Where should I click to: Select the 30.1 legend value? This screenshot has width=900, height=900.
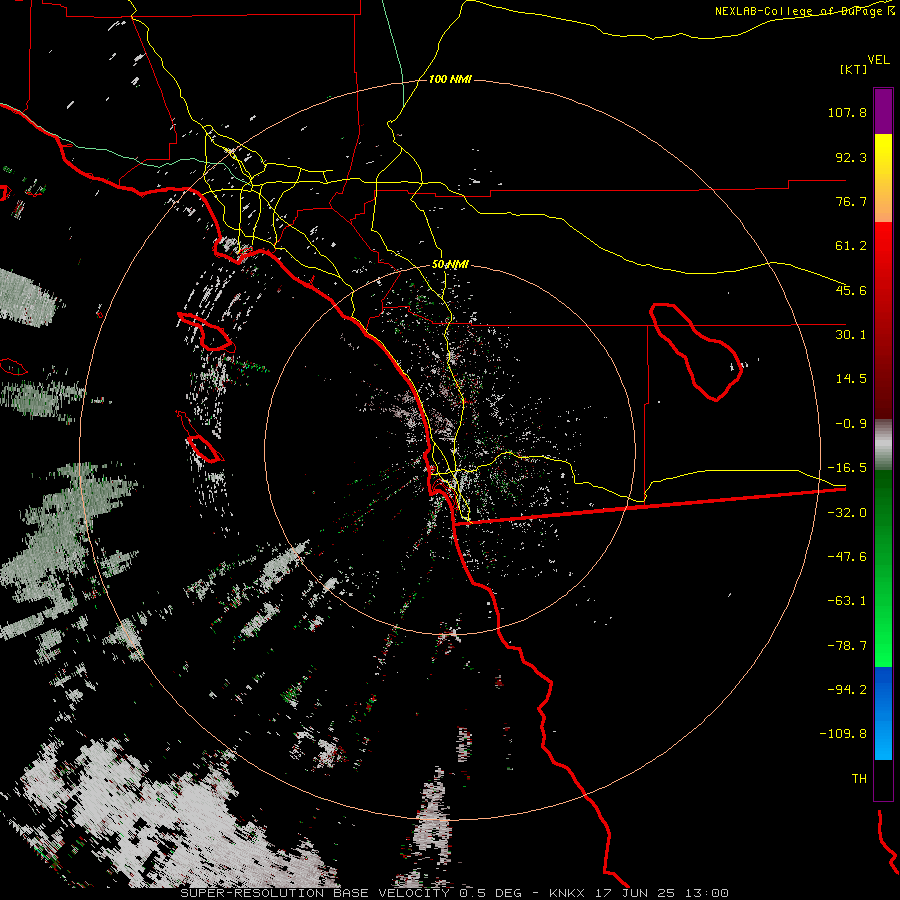point(851,335)
